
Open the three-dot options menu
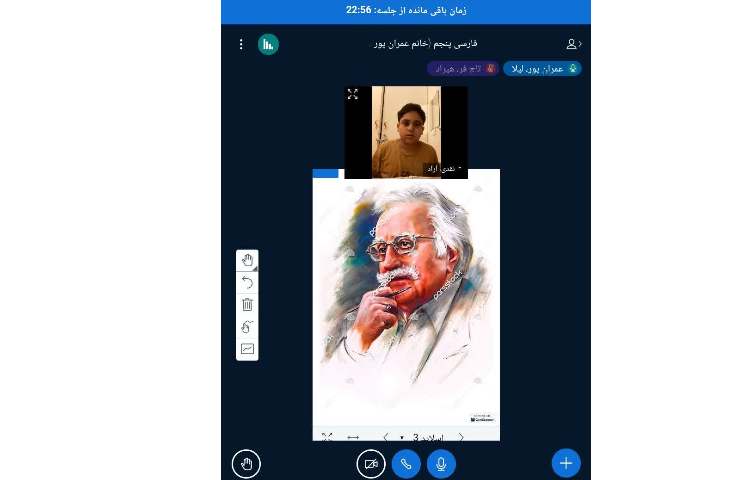click(x=241, y=44)
